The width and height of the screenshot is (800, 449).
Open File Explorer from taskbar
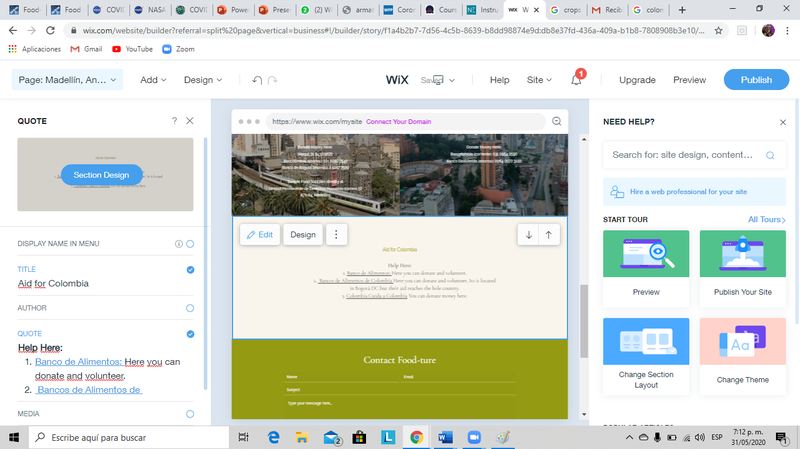pyautogui.click(x=302, y=437)
